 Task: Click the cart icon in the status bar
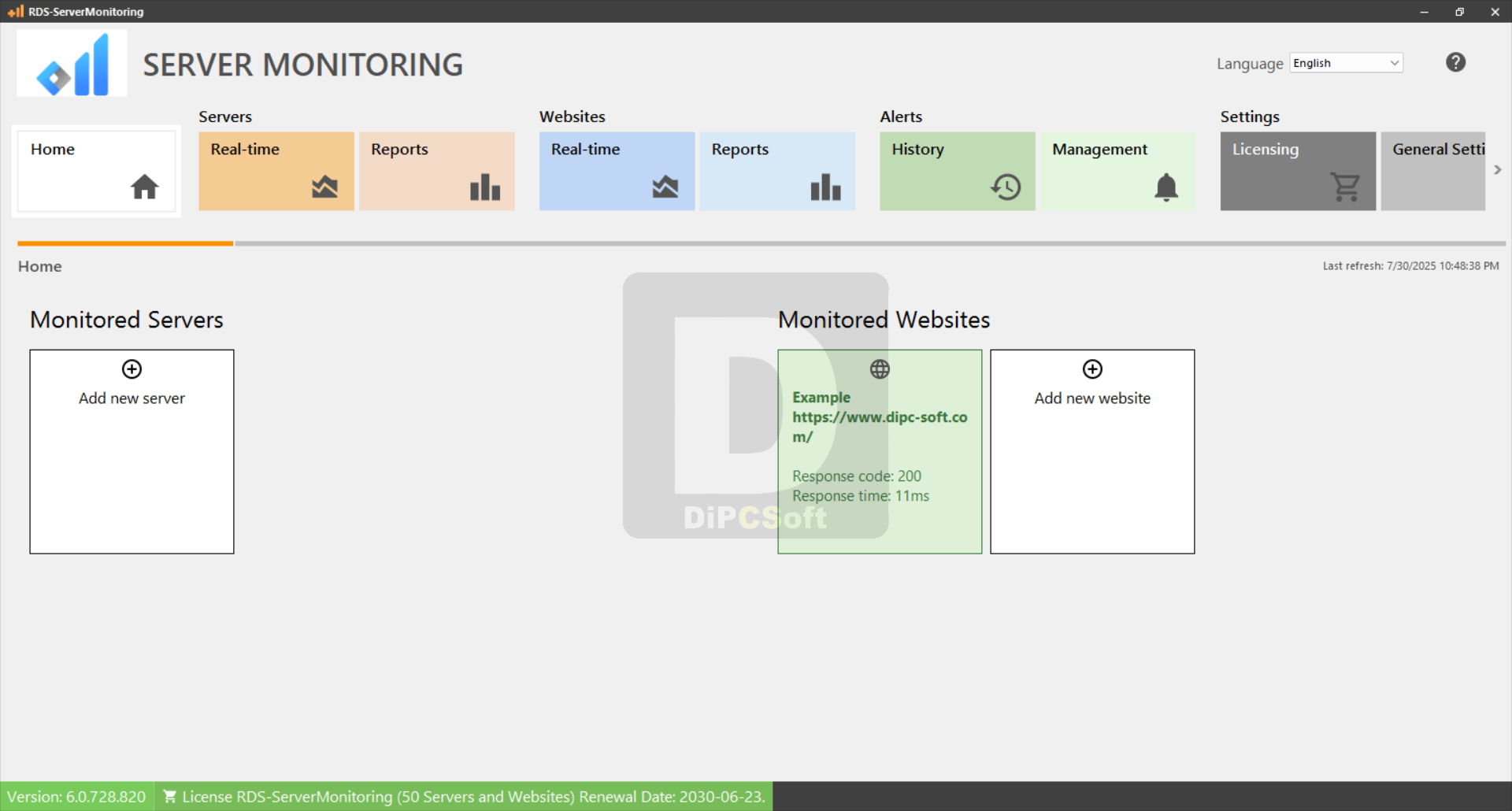pyautogui.click(x=169, y=796)
